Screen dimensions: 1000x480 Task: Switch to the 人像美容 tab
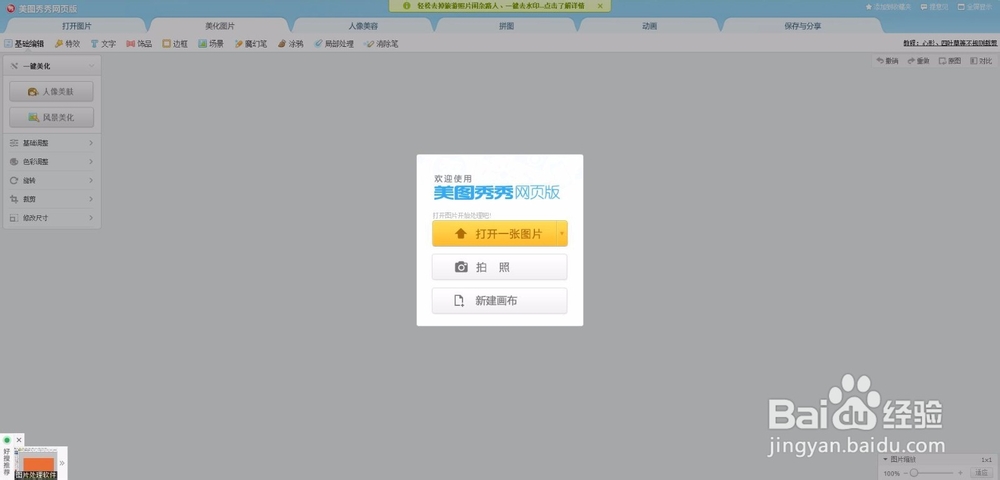(363, 26)
